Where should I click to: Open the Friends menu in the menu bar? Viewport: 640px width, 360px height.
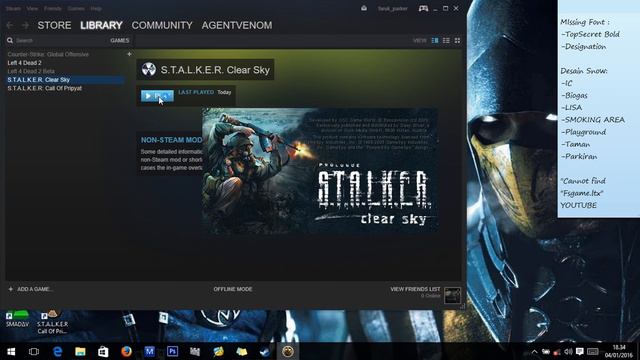(53, 8)
